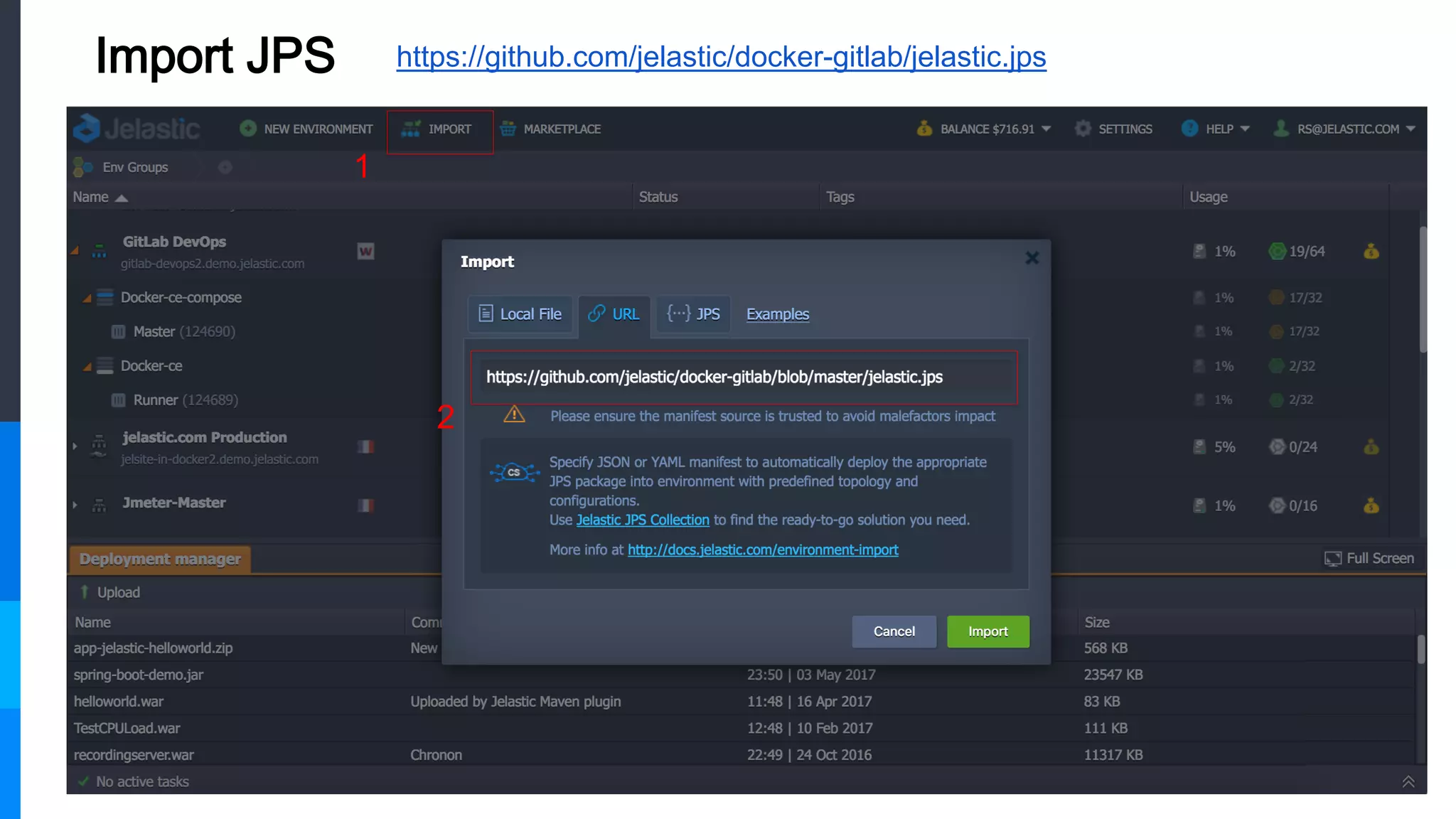Click the 0/16 cloudlets icon
Viewport: 1456px width, 819px height.
[x=1278, y=505]
